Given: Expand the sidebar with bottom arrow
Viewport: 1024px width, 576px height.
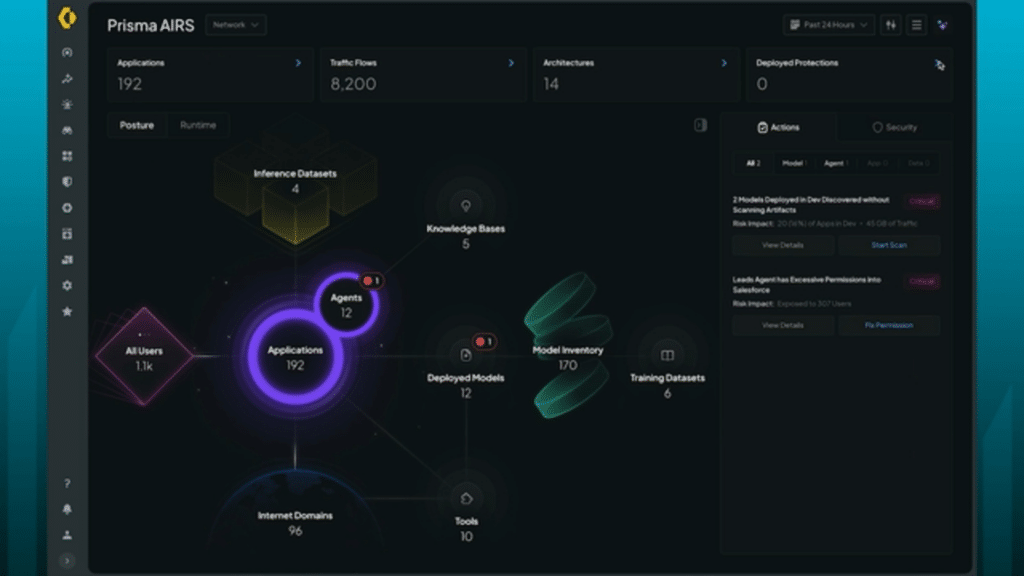Looking at the screenshot, I should 67,560.
